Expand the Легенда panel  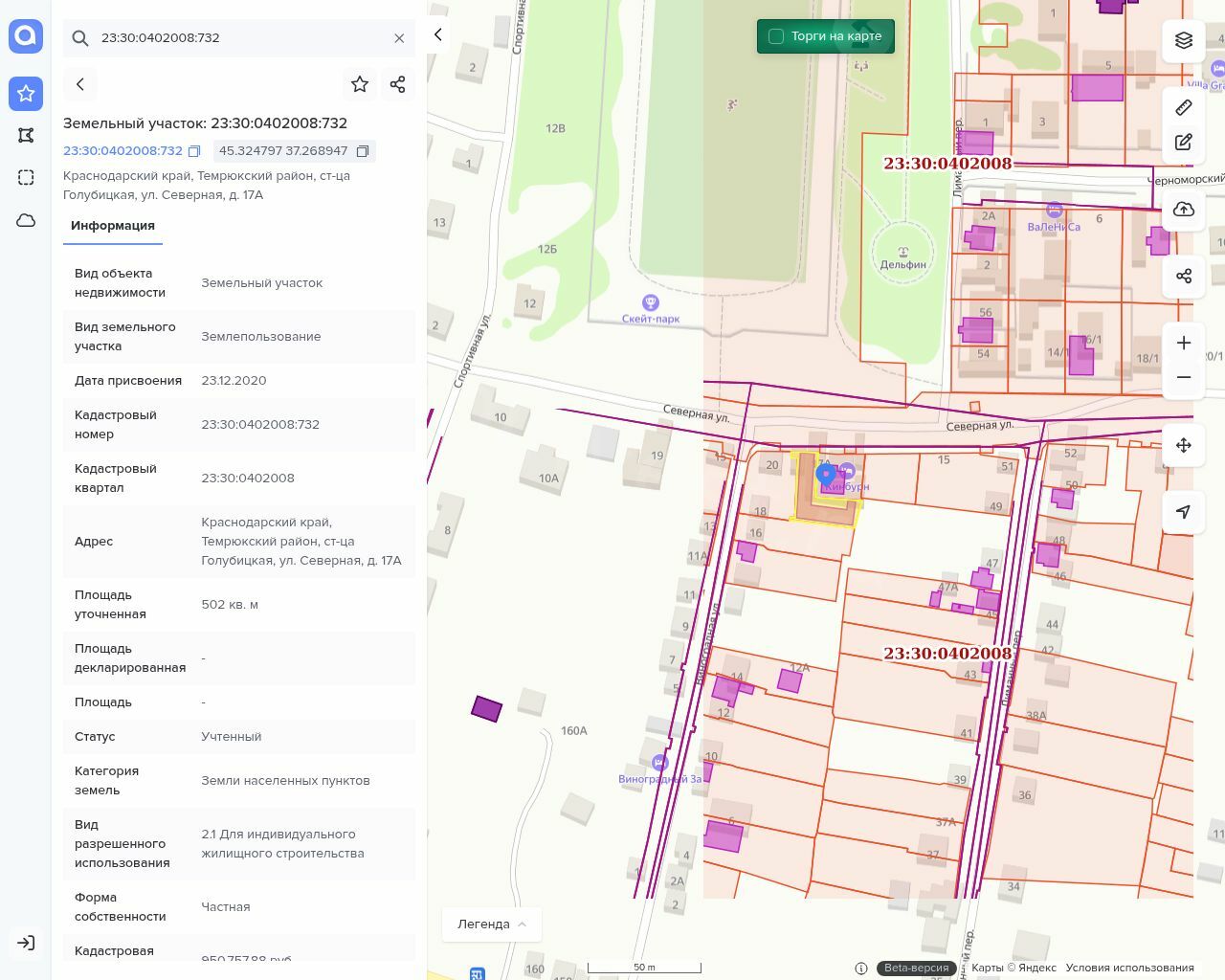point(491,924)
